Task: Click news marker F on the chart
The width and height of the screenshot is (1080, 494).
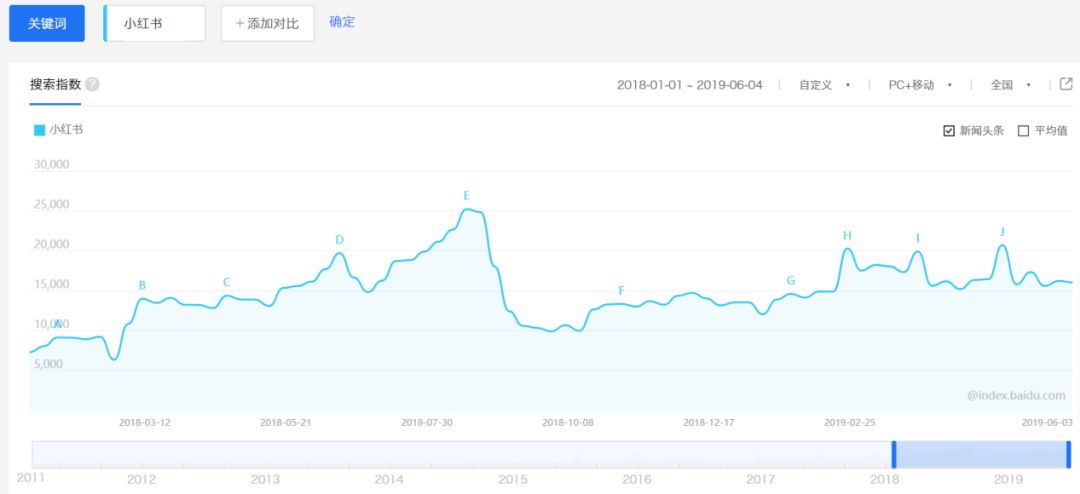Action: point(621,291)
